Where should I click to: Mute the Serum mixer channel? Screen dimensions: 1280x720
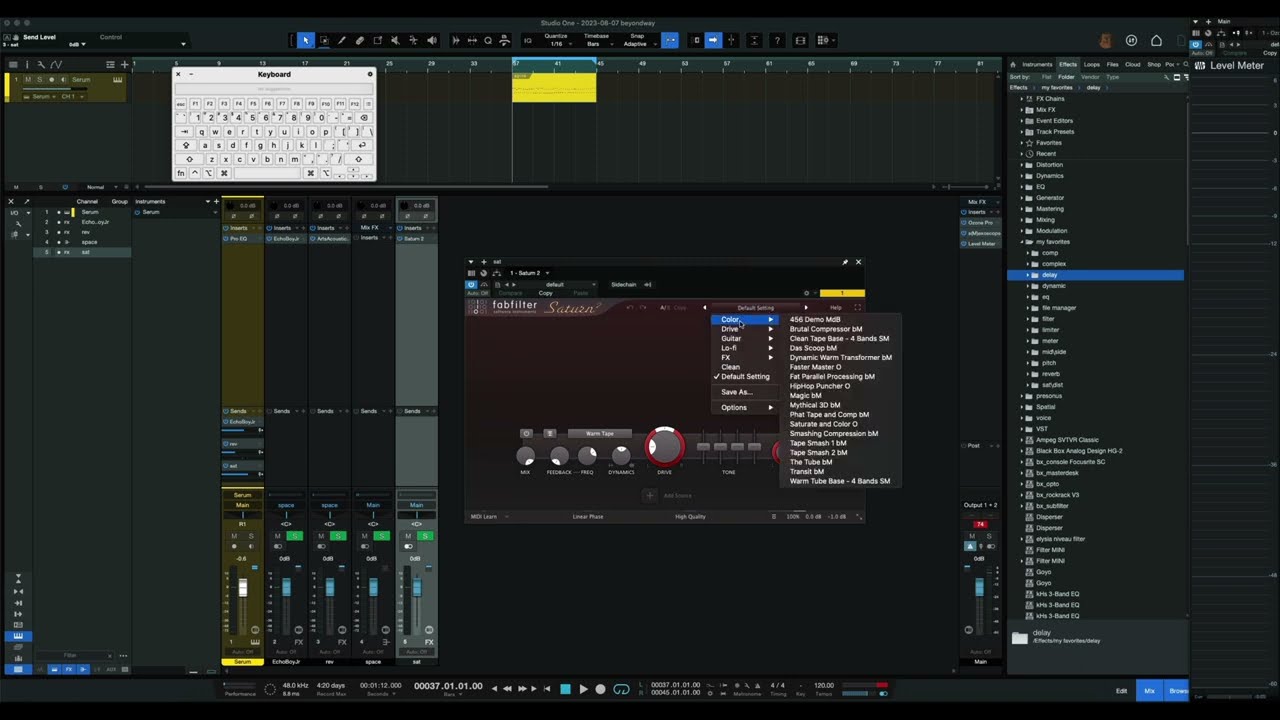point(234,536)
